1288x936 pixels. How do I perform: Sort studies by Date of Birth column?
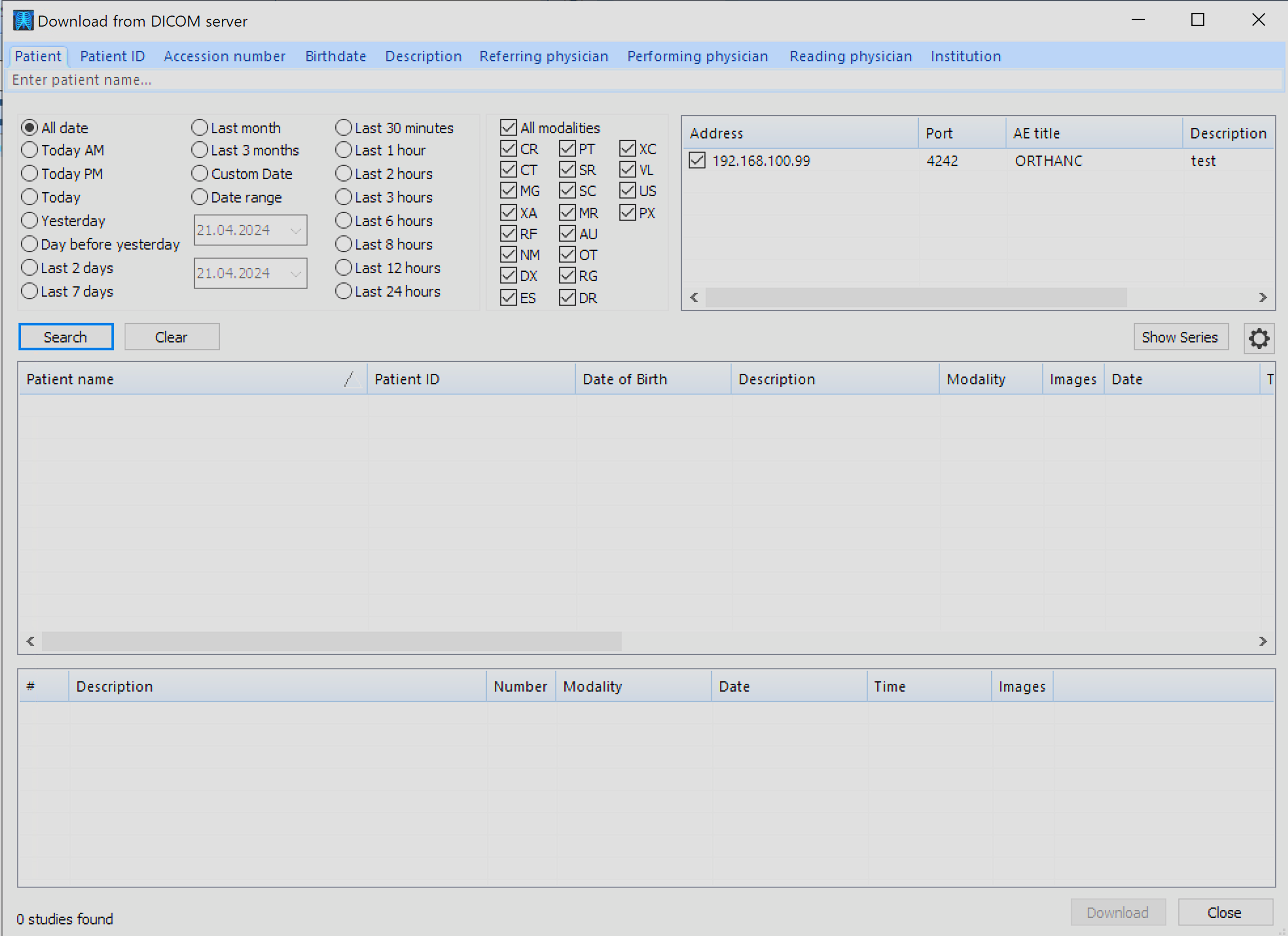pyautogui.click(x=653, y=379)
